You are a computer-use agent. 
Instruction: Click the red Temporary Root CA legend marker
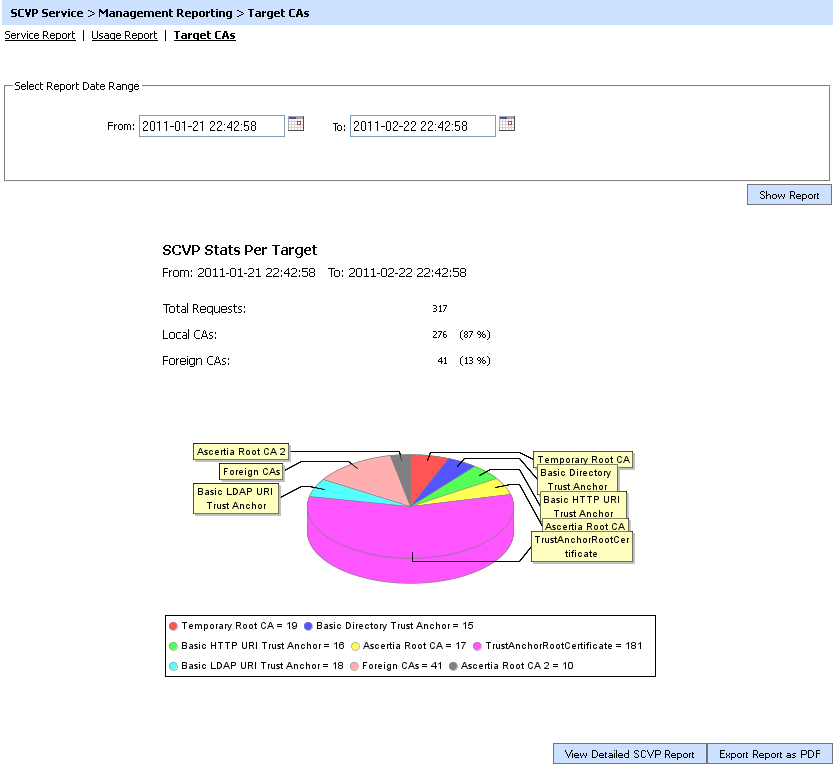[174, 625]
